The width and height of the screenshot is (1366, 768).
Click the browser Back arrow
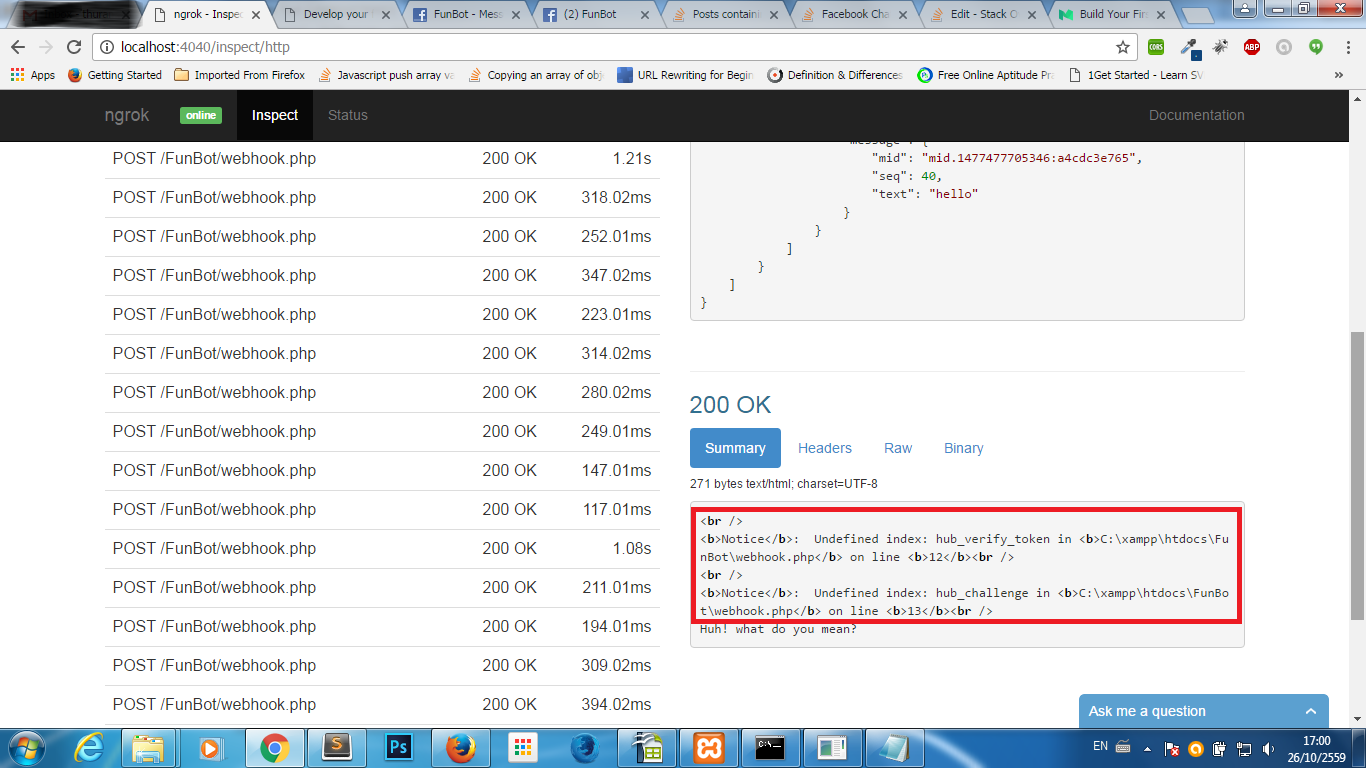pos(18,47)
